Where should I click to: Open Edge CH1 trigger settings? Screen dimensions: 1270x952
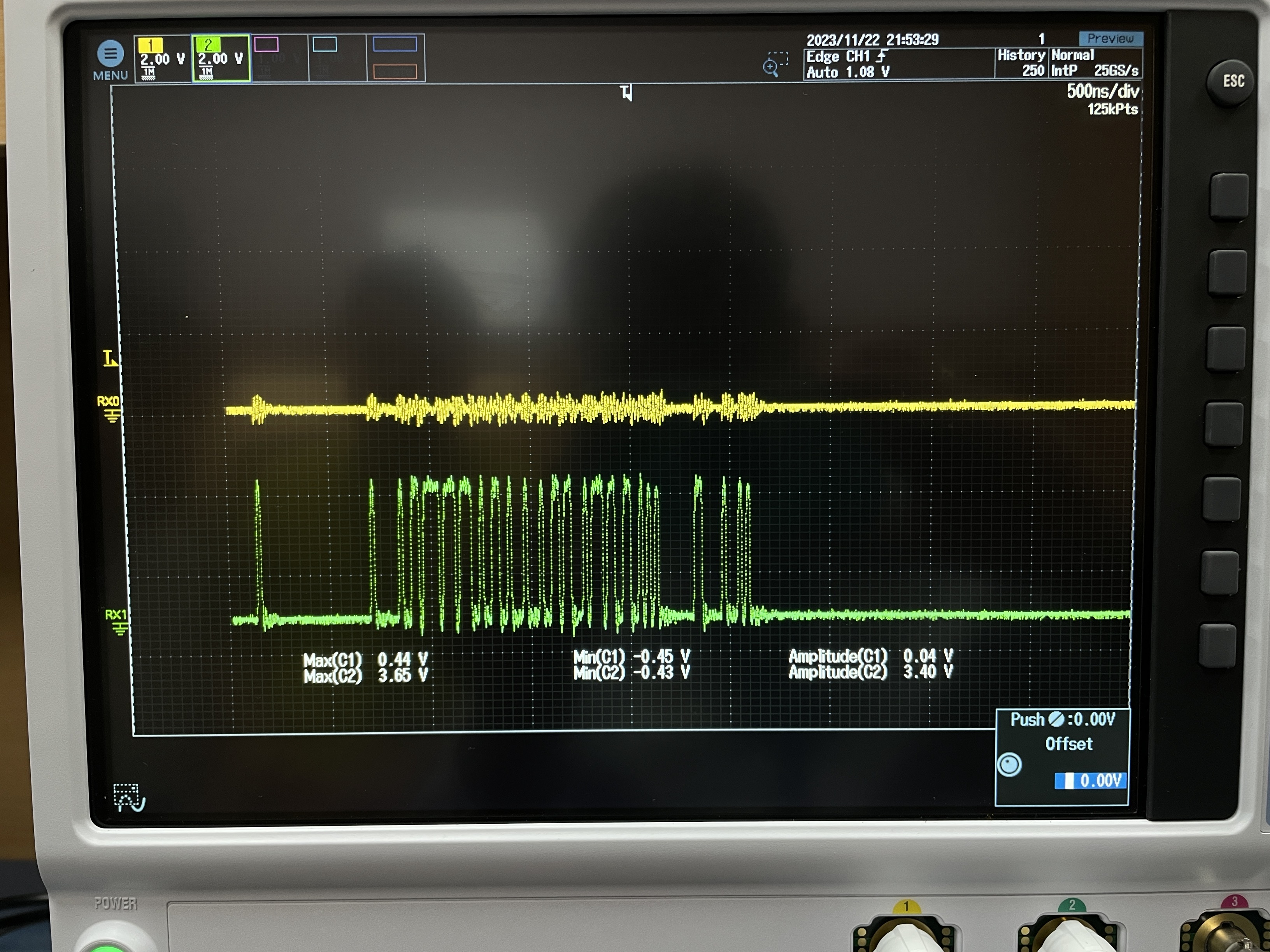898,64
